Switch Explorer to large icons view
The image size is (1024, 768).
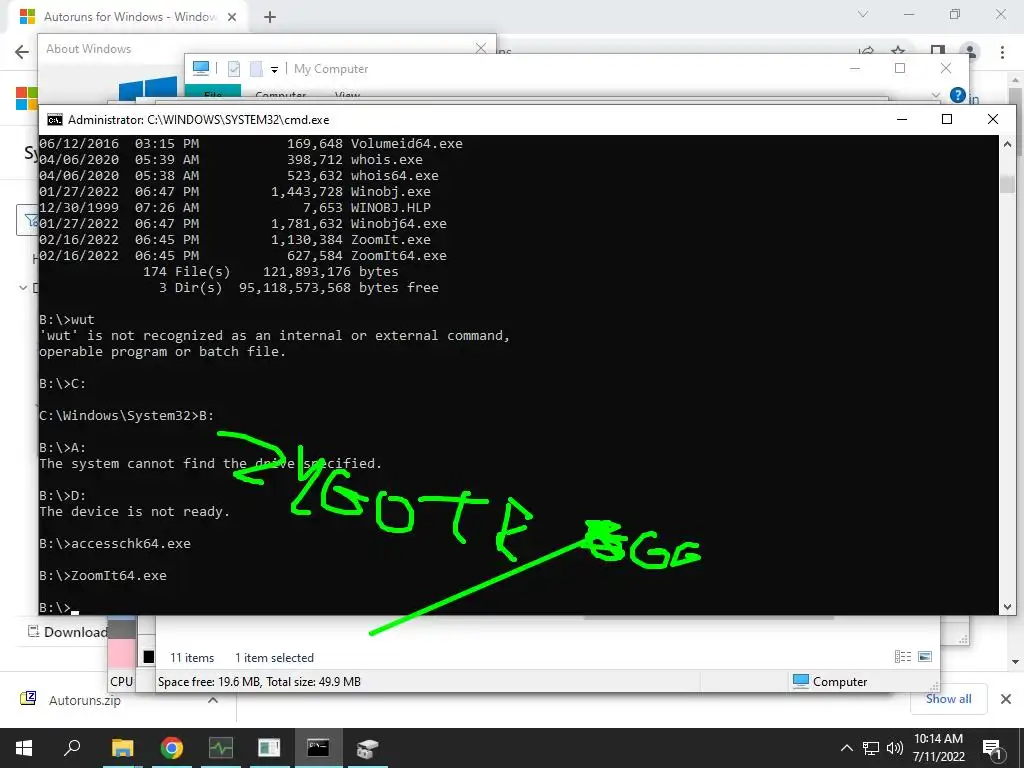(x=925, y=656)
